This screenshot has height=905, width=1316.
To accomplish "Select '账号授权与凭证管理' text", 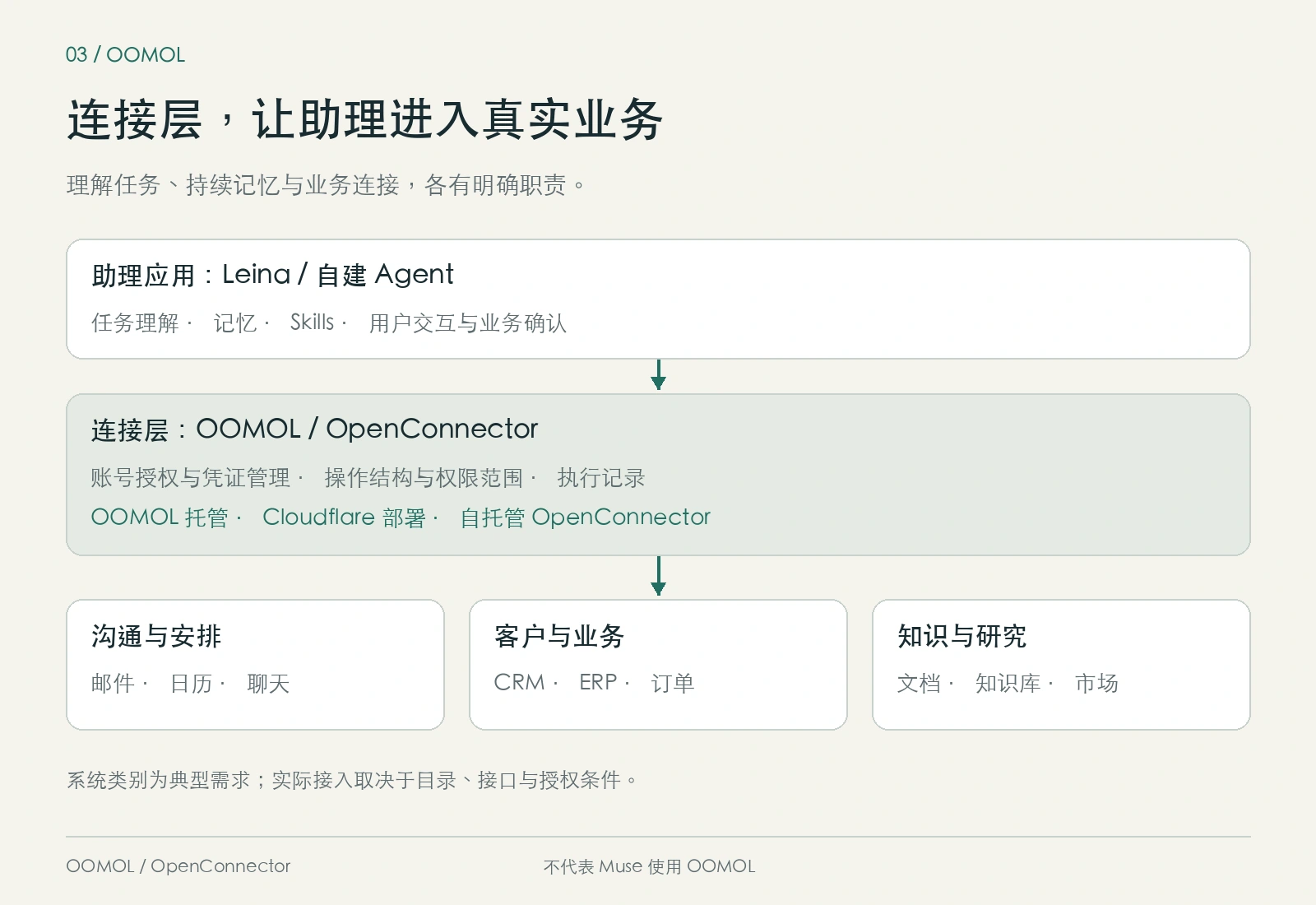I will point(191,477).
